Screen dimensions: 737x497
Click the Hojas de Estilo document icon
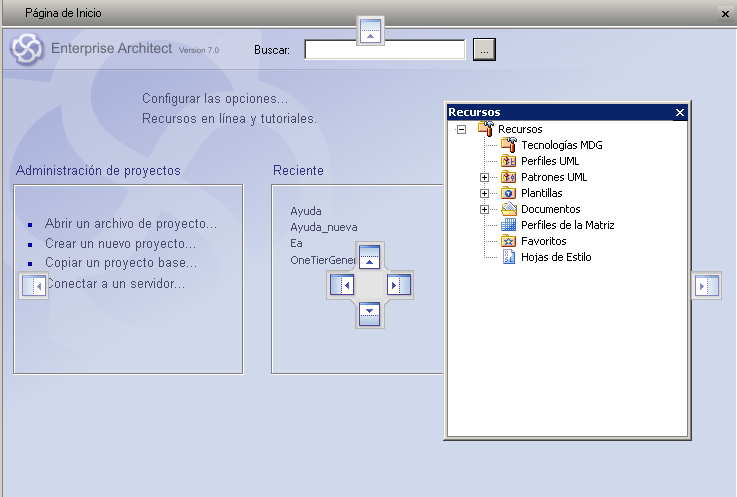(509, 257)
